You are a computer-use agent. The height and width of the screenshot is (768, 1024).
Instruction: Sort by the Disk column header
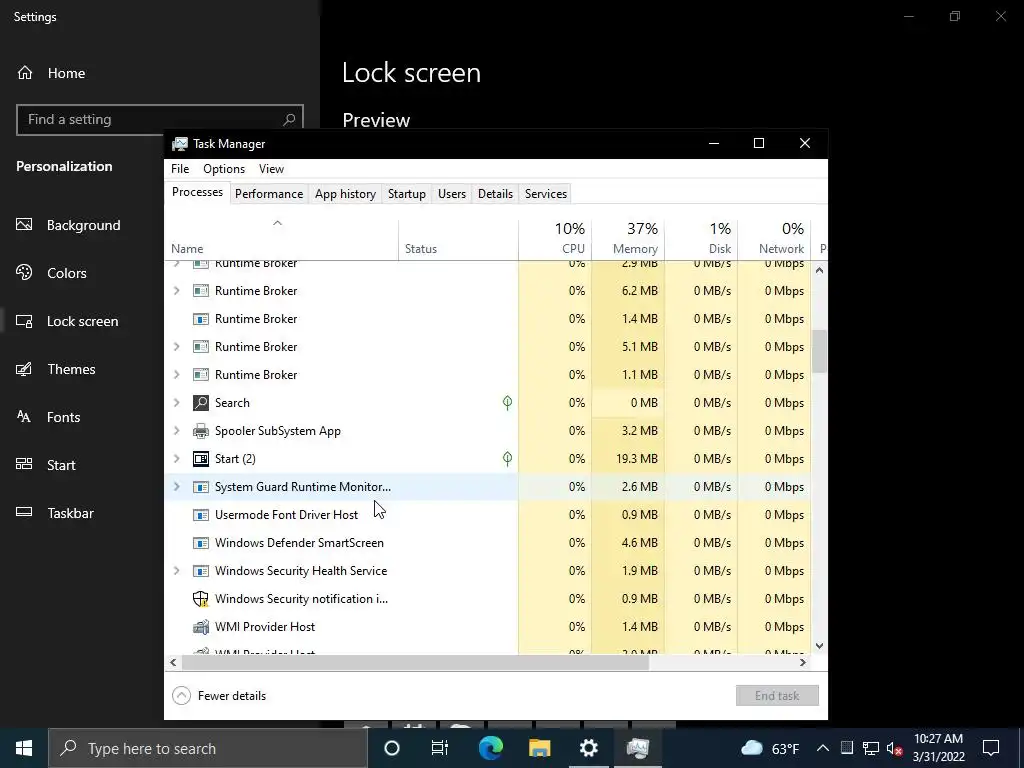(x=701, y=239)
